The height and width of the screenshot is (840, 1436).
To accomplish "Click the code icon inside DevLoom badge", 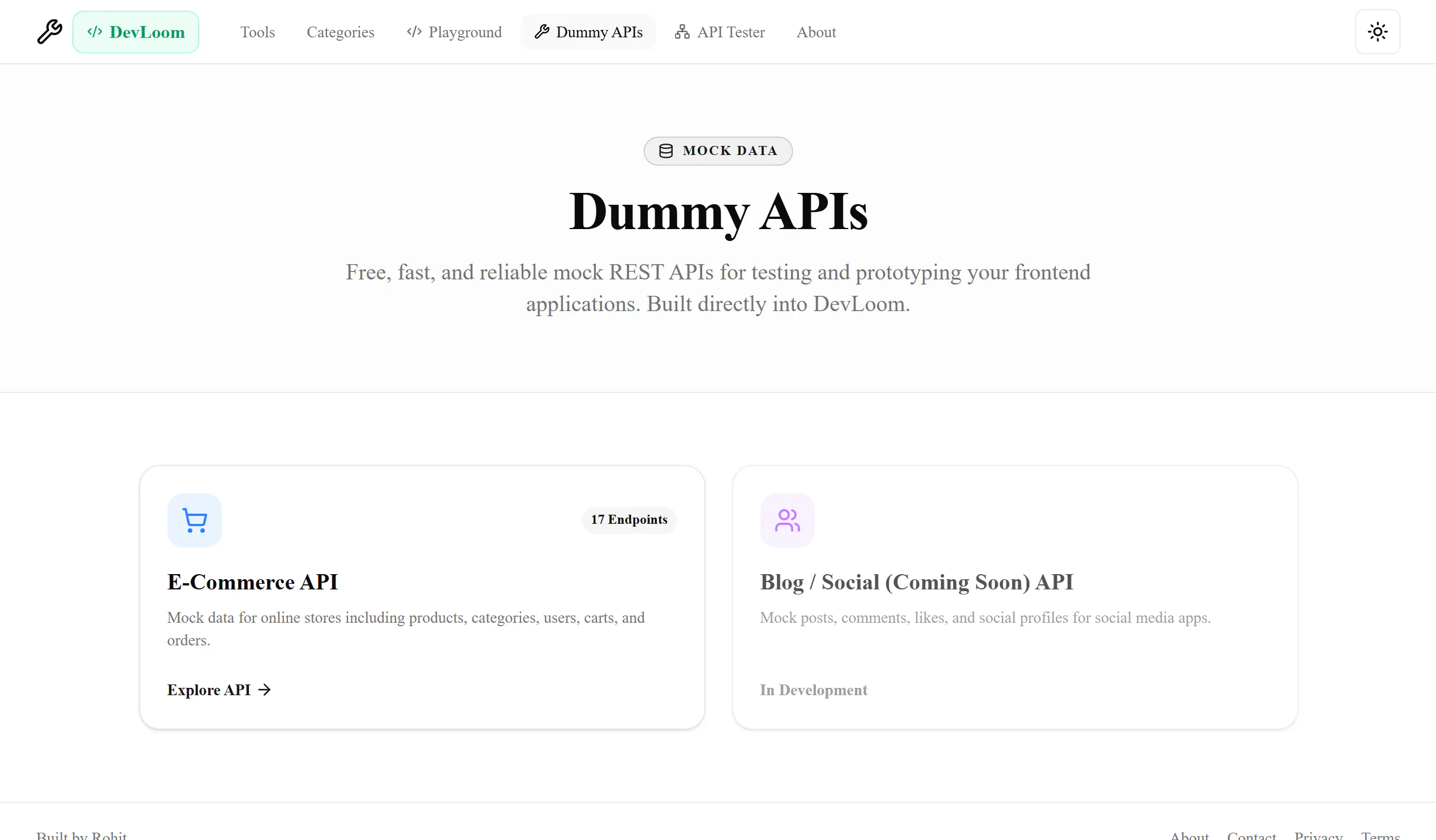I will 94,32.
